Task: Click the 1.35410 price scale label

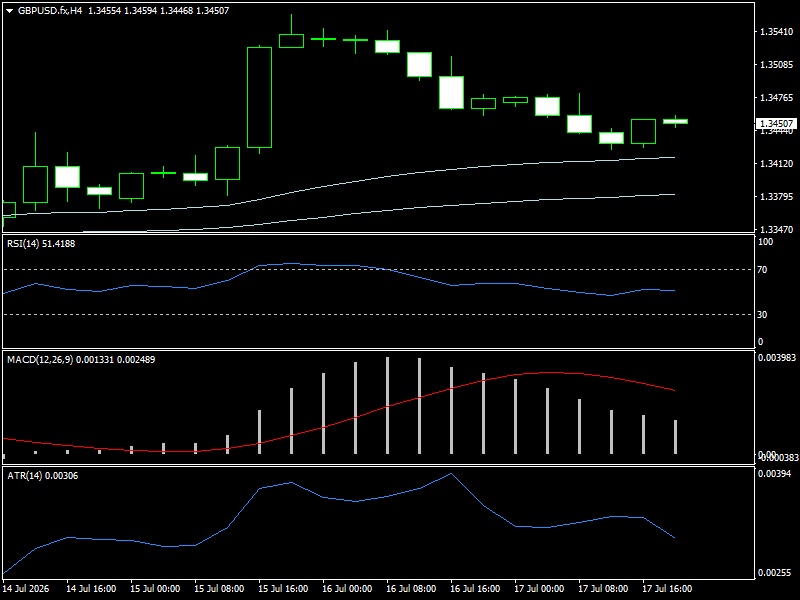Action: (x=777, y=32)
